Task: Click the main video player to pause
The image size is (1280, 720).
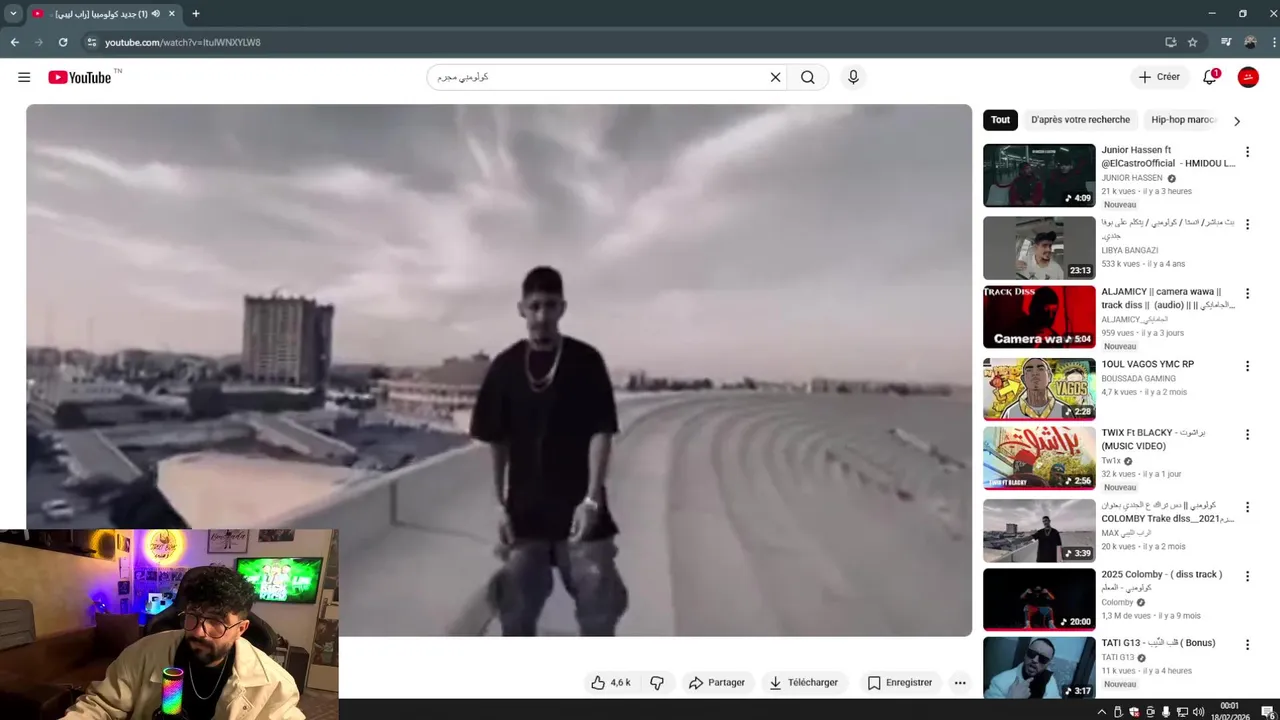Action: click(499, 370)
